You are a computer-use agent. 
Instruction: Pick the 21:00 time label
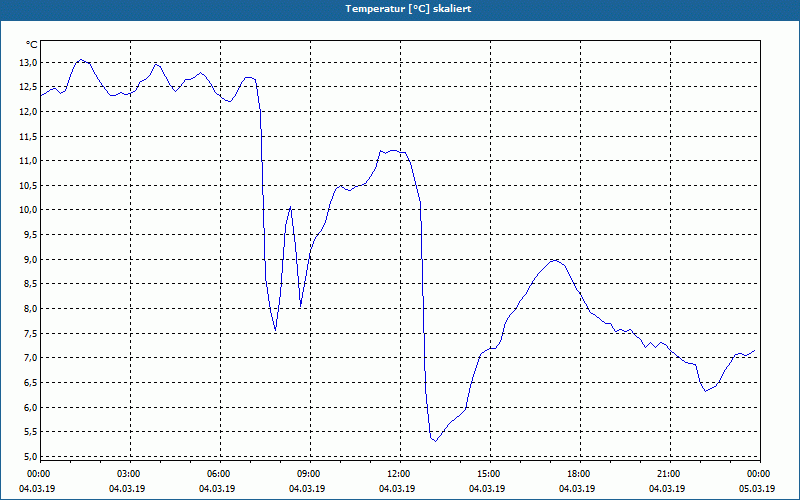coord(667,474)
